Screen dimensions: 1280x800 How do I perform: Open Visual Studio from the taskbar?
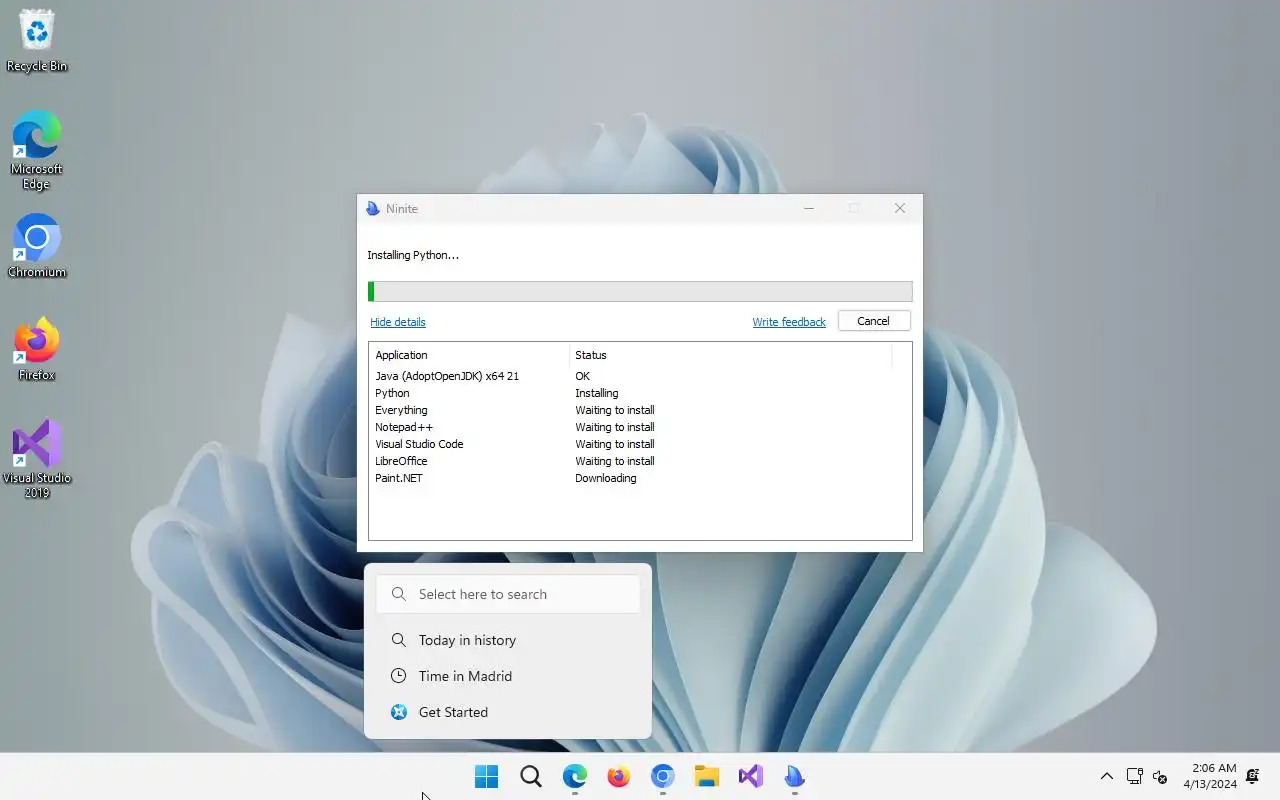(x=751, y=776)
